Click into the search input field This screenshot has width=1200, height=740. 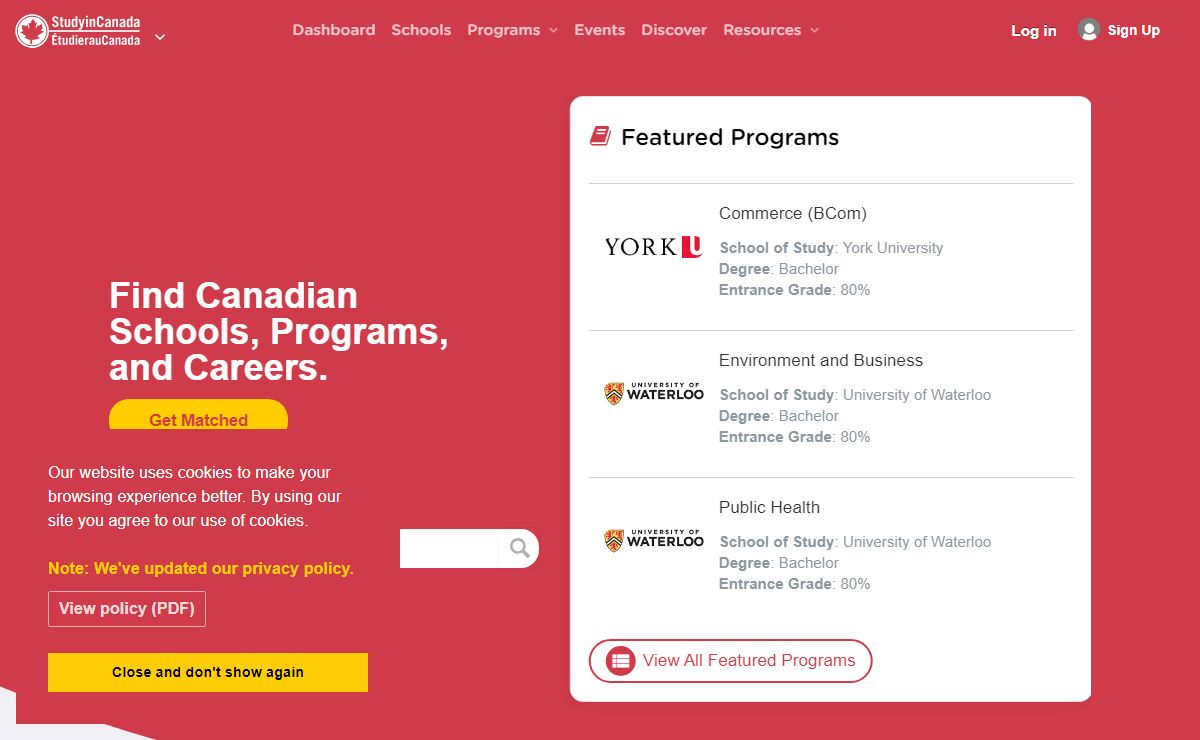click(x=449, y=548)
